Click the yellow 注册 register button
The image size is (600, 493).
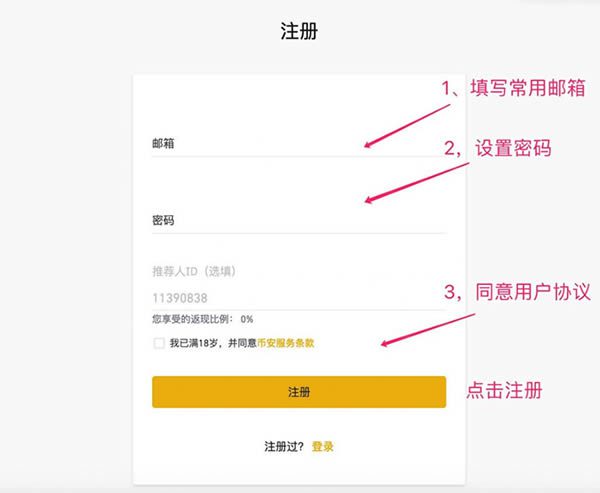pos(299,392)
